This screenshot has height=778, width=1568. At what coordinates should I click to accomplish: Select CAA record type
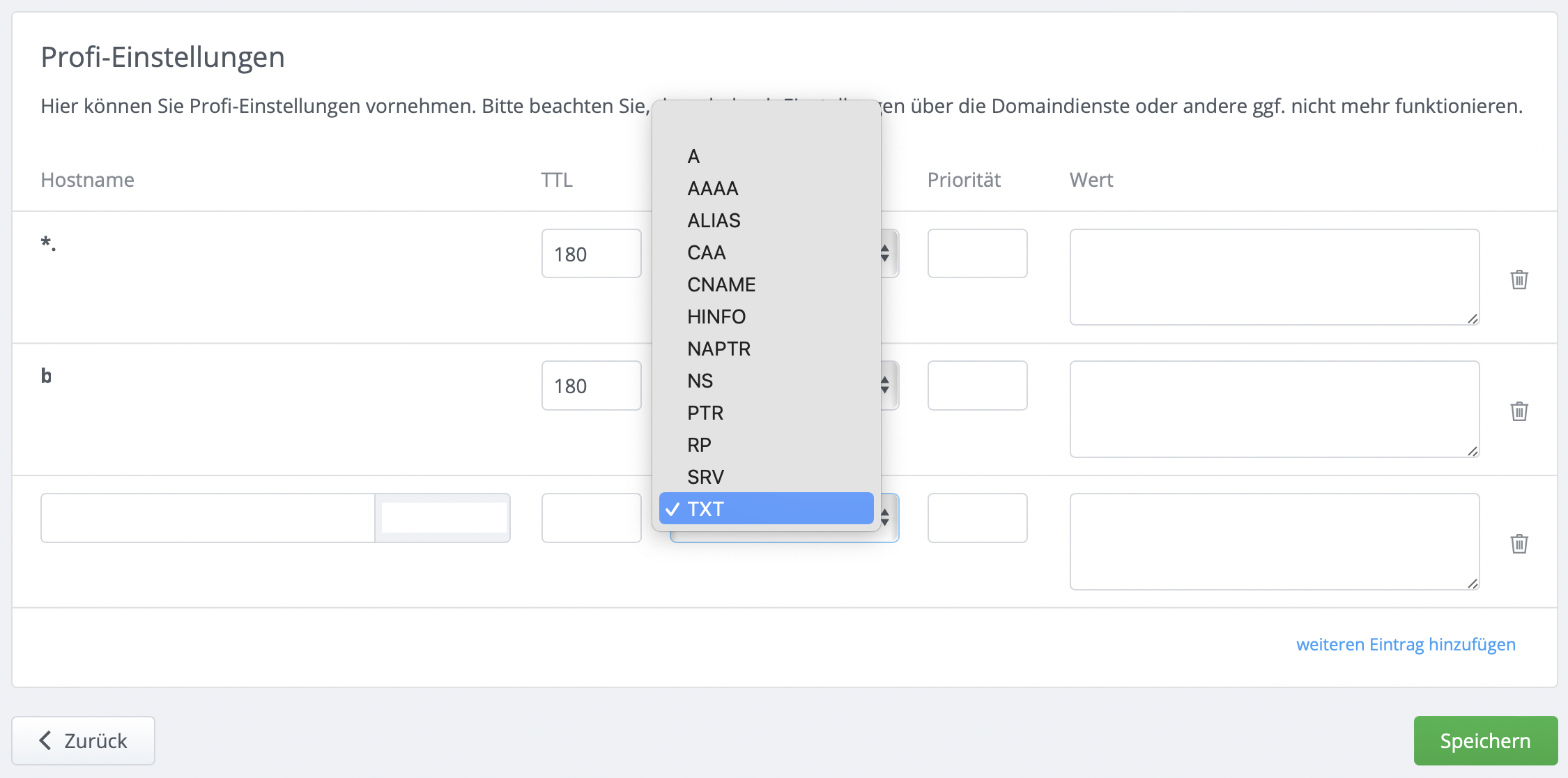pos(706,252)
